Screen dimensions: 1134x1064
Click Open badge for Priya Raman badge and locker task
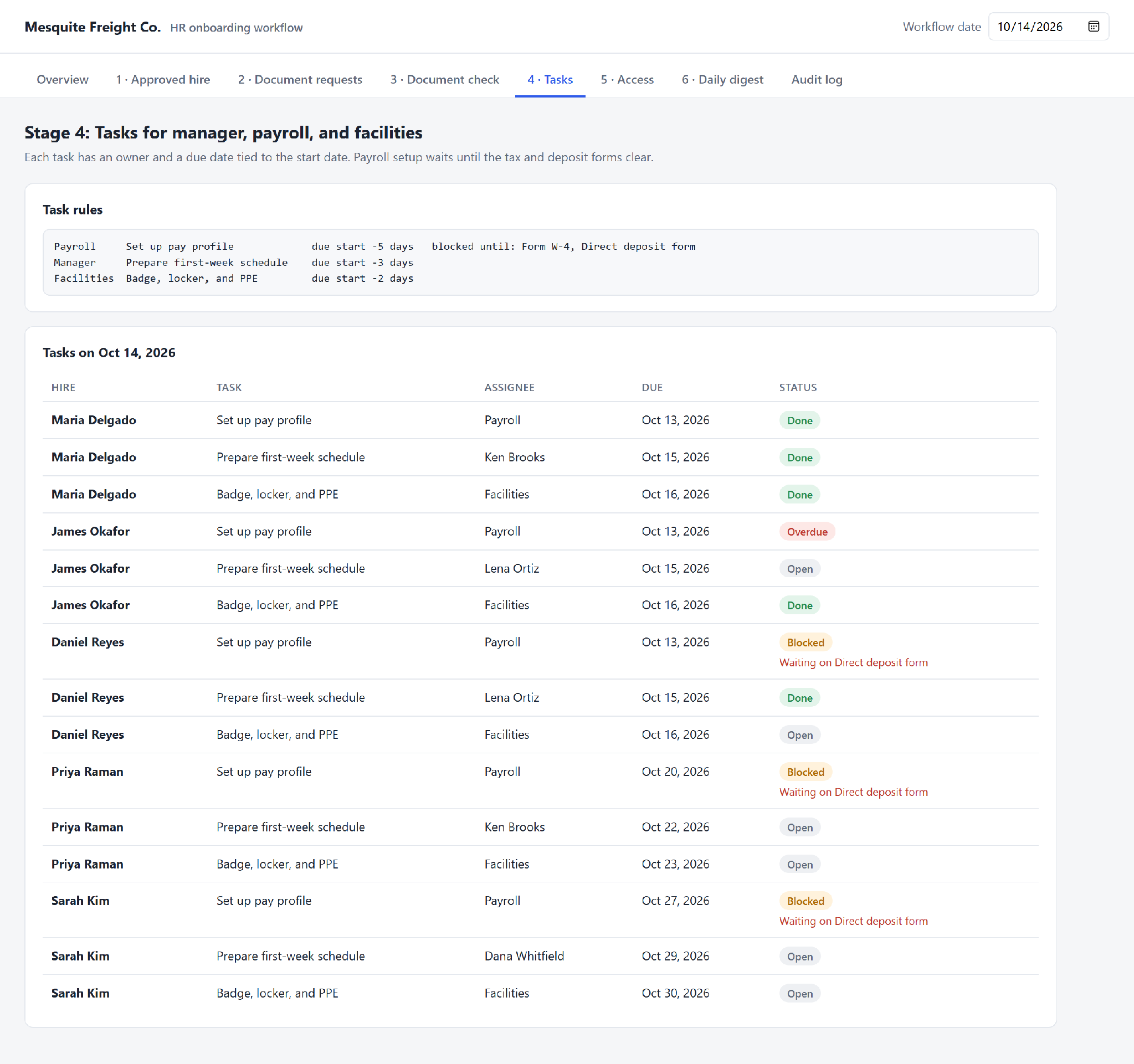click(799, 864)
